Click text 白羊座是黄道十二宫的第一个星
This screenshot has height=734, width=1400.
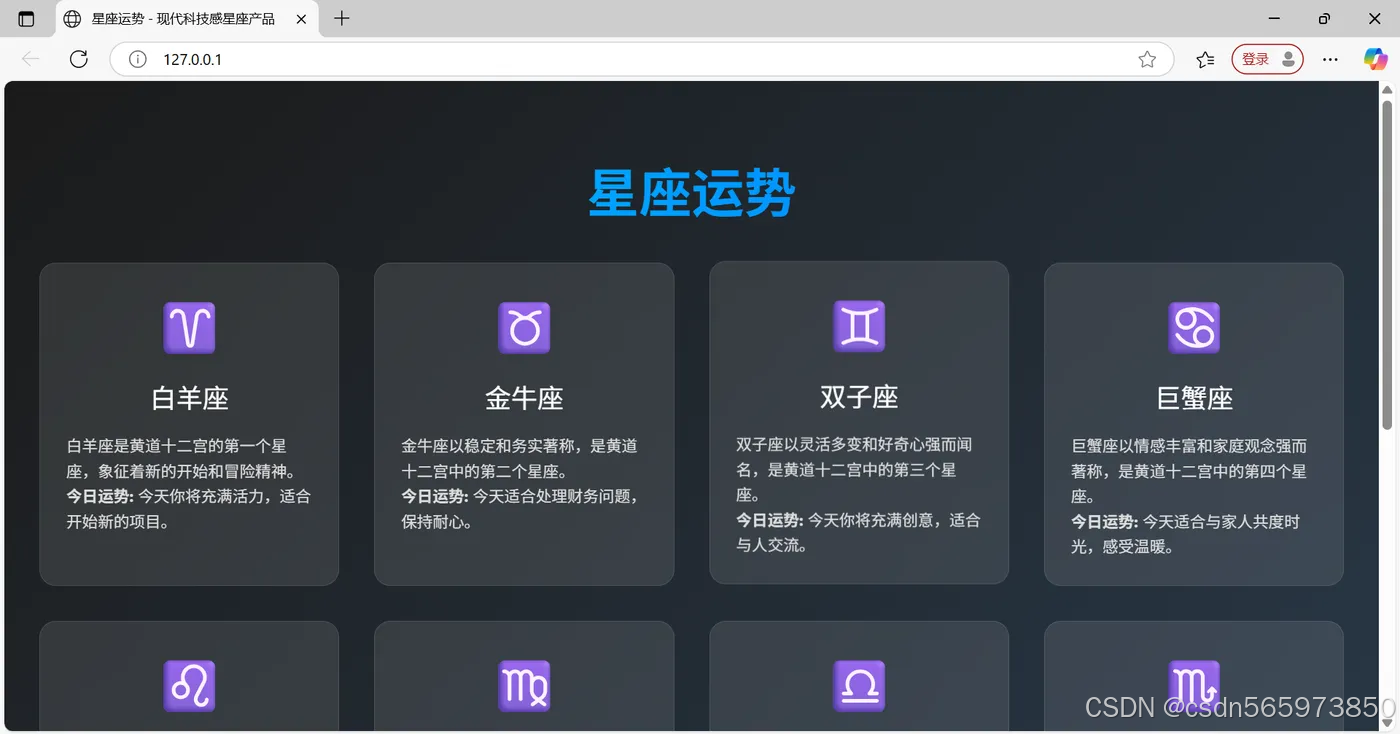tap(177, 446)
